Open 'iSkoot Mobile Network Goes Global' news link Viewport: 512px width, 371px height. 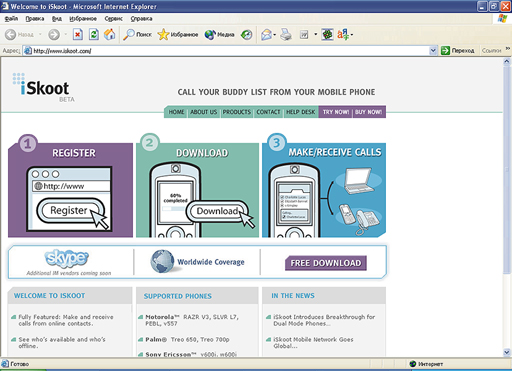click(x=313, y=342)
